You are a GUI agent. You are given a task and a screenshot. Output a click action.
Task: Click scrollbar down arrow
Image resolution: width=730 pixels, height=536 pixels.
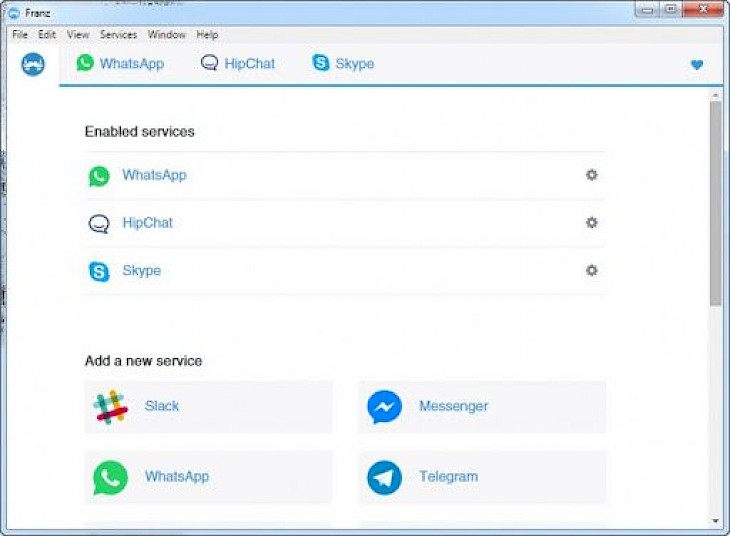[x=716, y=521]
